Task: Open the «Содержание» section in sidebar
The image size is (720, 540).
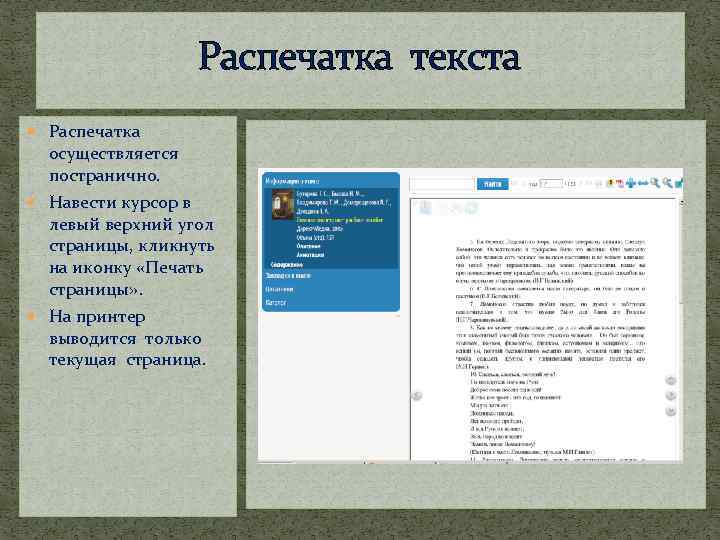Action: (287, 265)
